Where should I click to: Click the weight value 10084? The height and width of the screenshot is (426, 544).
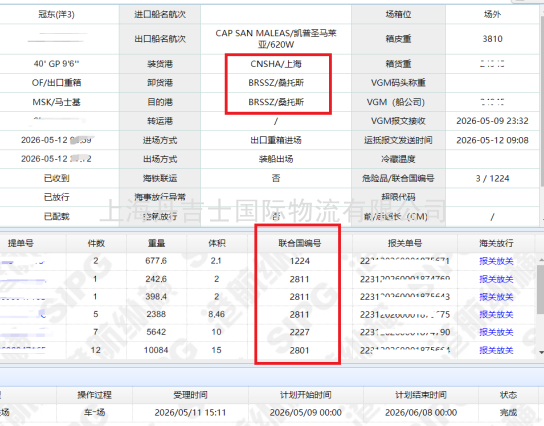coord(156,350)
